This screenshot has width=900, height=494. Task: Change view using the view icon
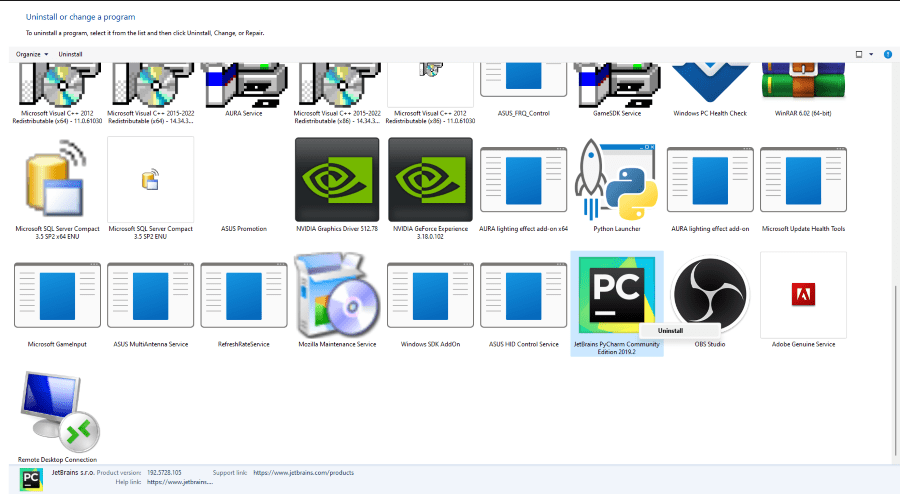pyautogui.click(x=859, y=55)
